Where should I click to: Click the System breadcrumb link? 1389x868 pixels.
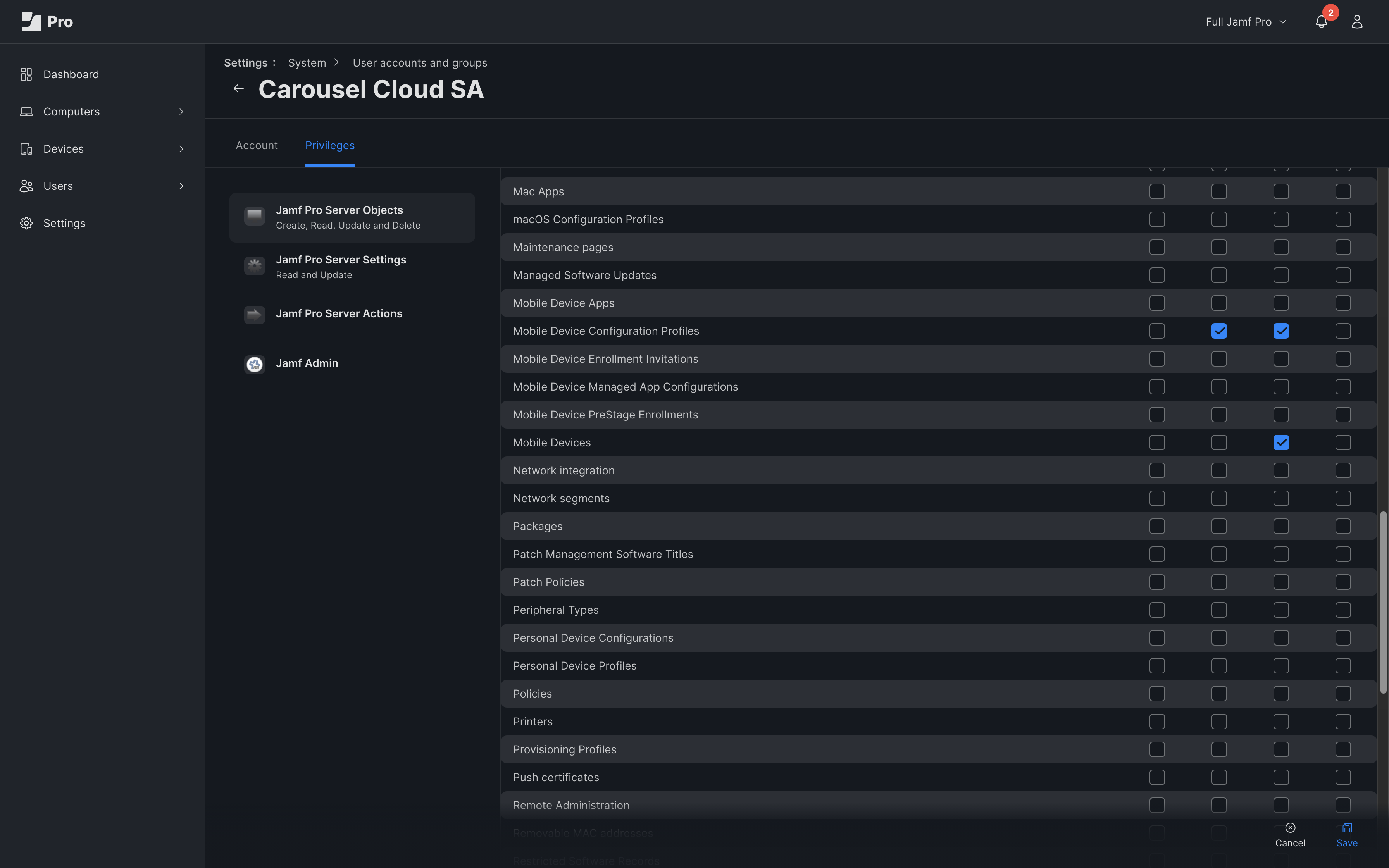point(307,63)
